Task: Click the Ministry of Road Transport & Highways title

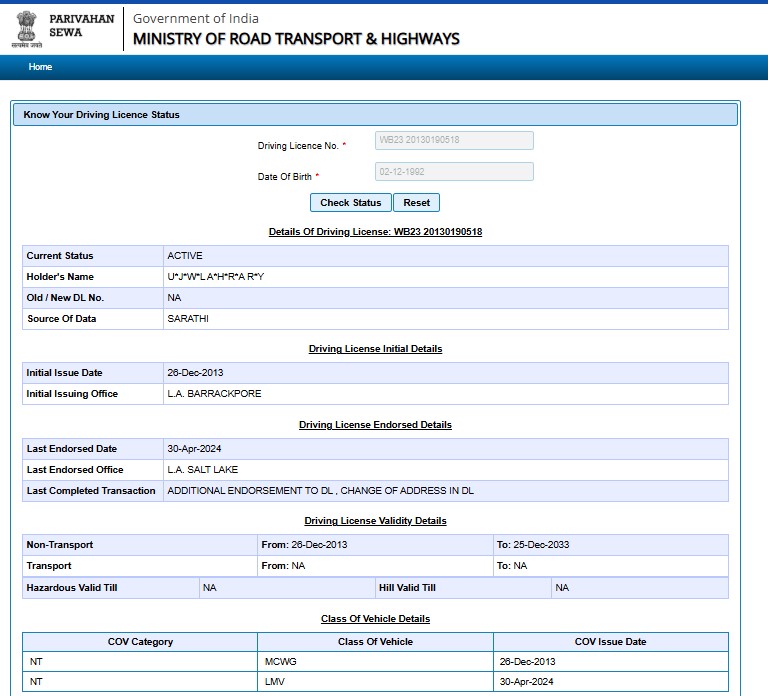Action: tap(296, 39)
